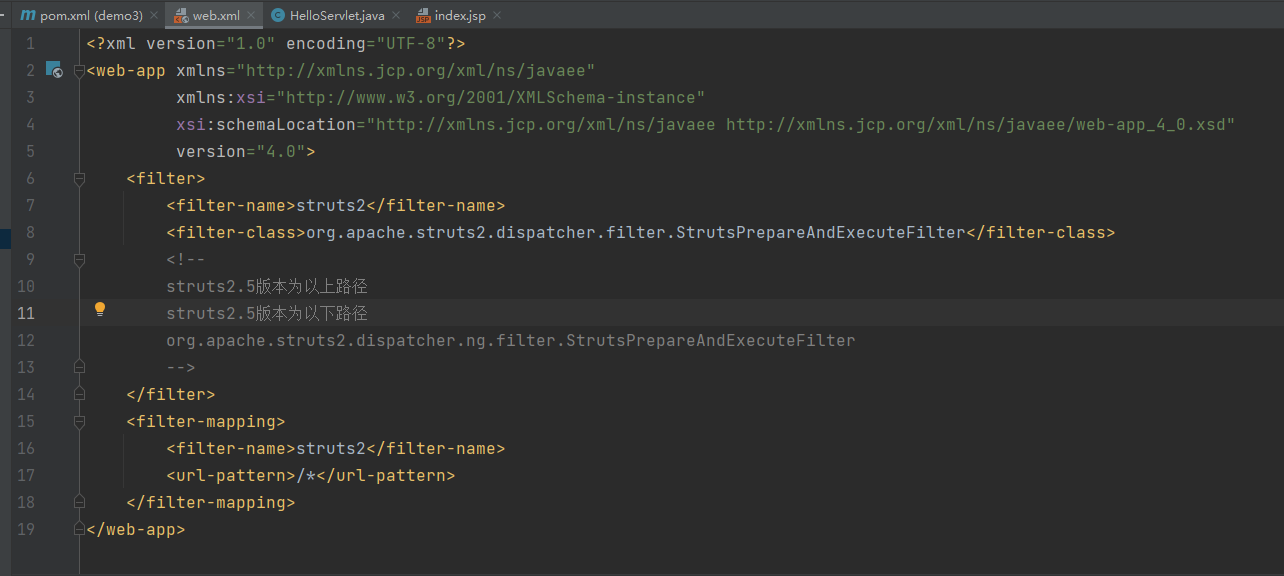
Task: Click the StrutsPrepareAndExecuteFilter filter-class value
Action: coord(636,232)
